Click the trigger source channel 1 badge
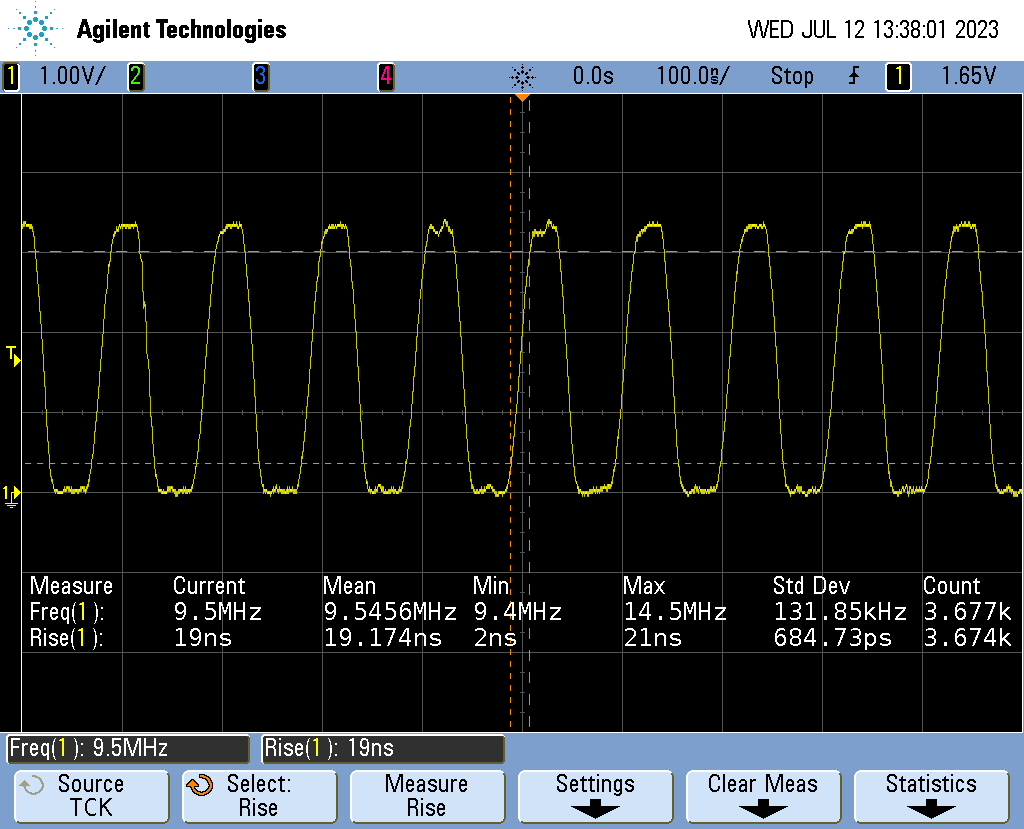Screen dimensions: 1024x829 point(898,76)
